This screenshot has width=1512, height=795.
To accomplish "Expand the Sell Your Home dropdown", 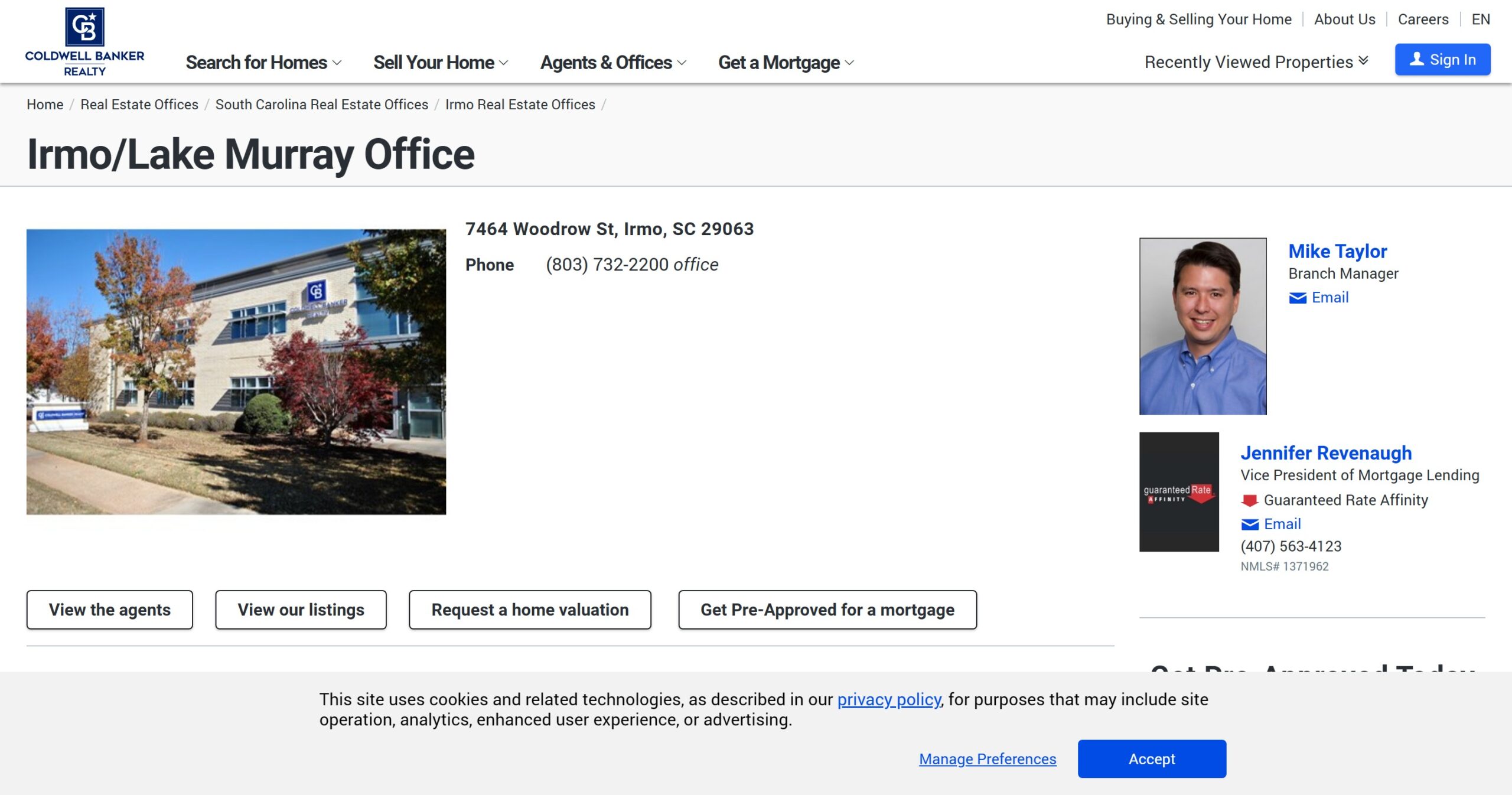I will tap(440, 63).
